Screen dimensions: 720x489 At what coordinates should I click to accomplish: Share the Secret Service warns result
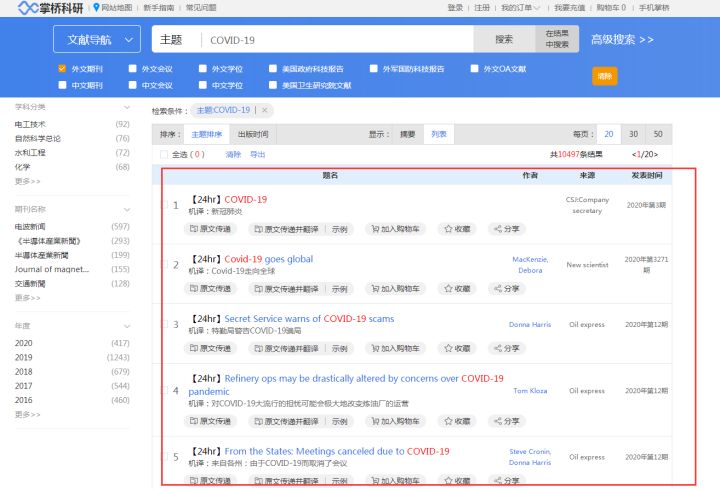click(506, 348)
